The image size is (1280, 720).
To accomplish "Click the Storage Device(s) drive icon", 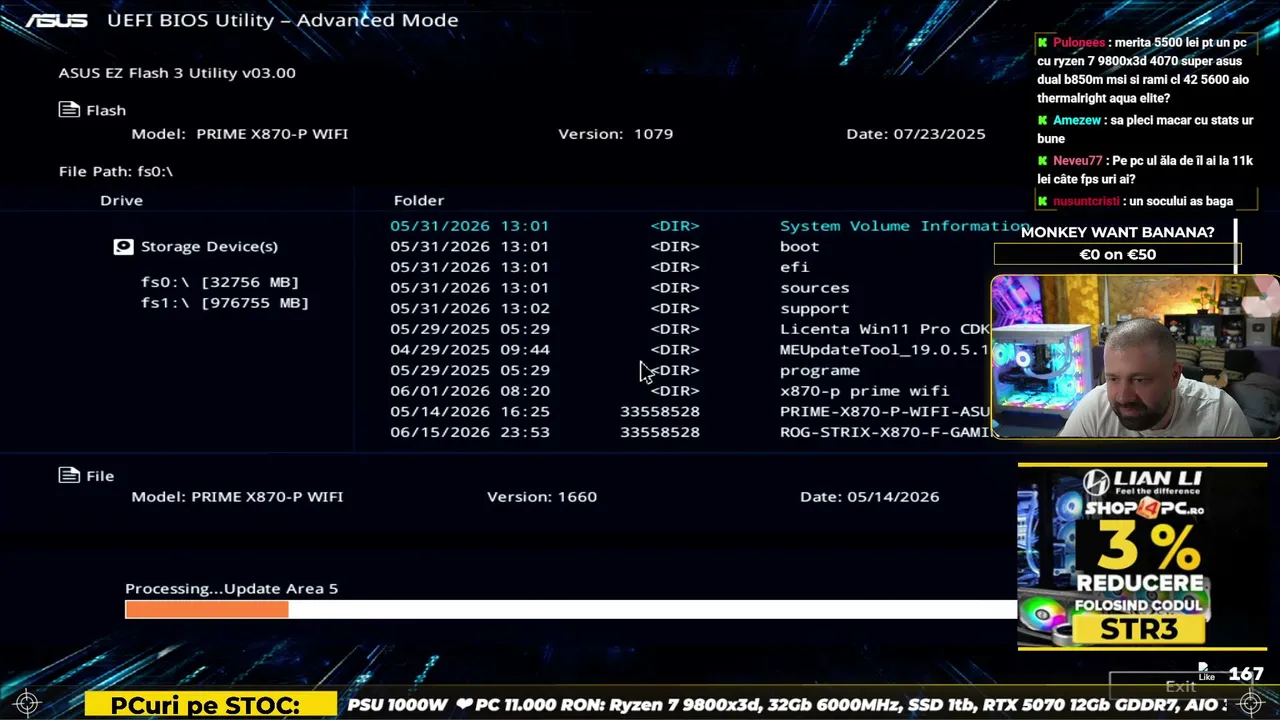I will (x=123, y=246).
